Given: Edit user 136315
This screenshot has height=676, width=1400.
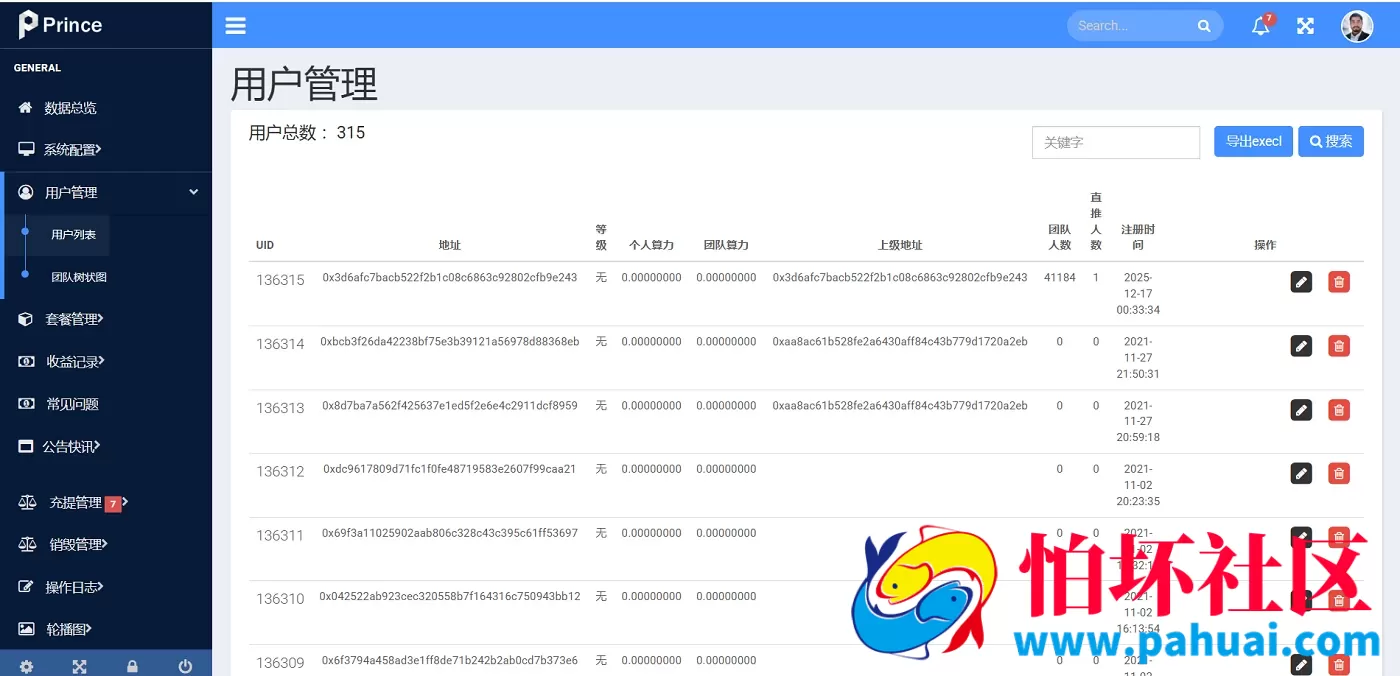Looking at the screenshot, I should pos(1301,282).
